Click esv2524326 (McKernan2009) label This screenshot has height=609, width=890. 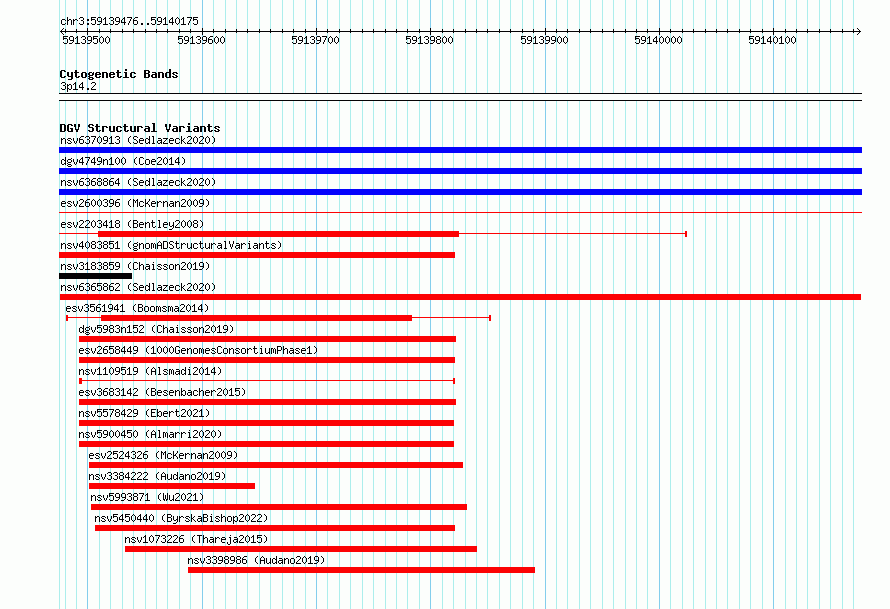click(163, 455)
